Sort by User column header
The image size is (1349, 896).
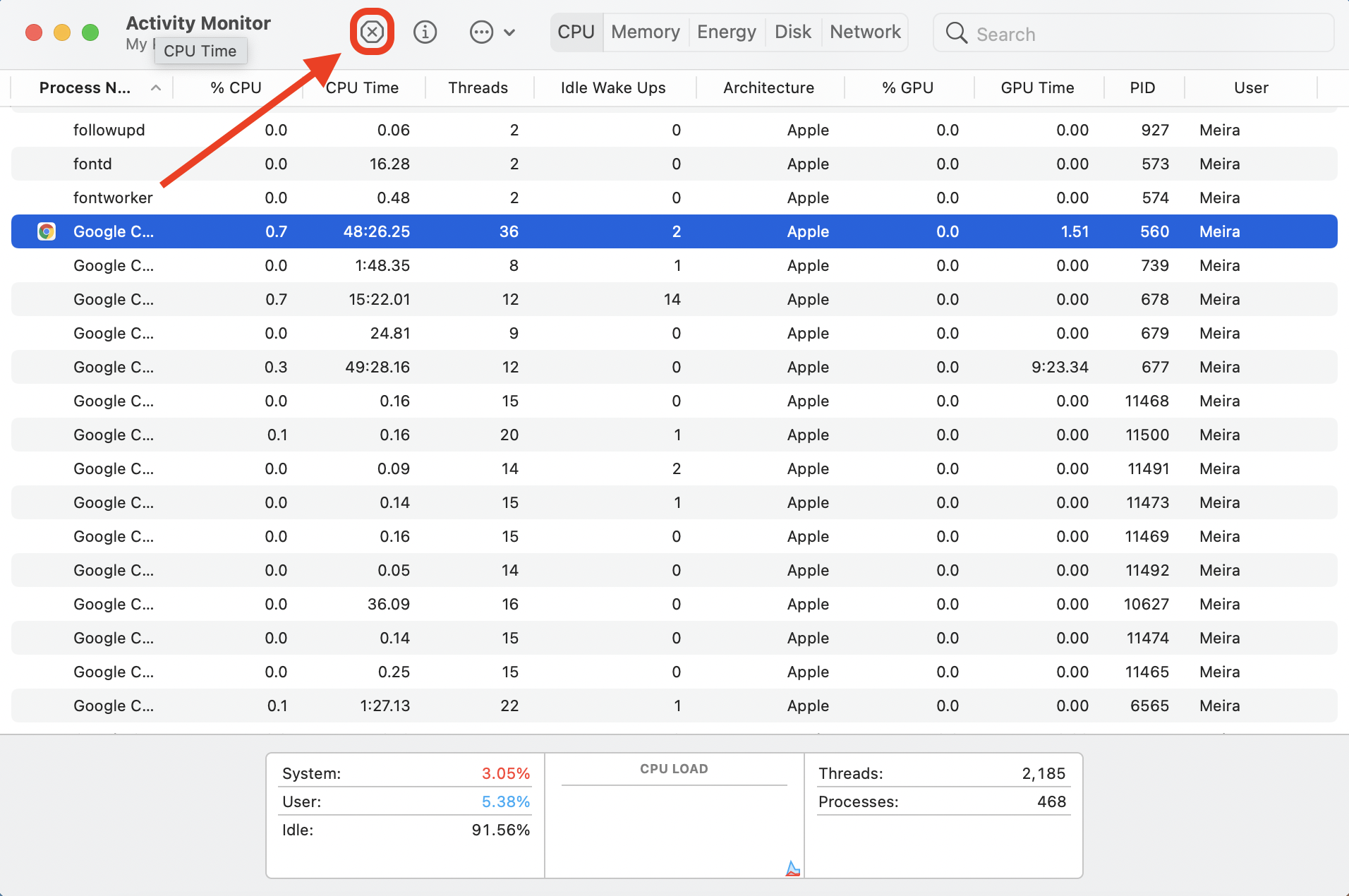point(1251,87)
